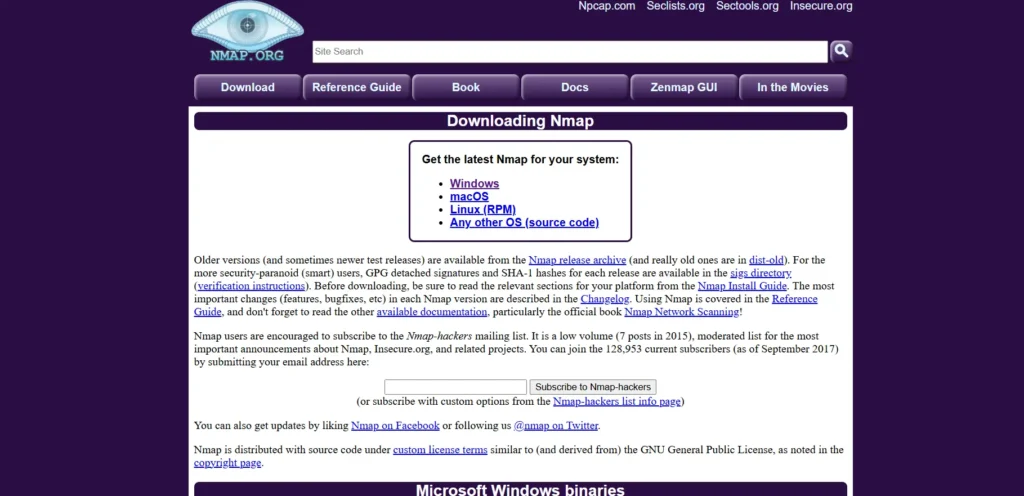Open the In the Movies tab
The image size is (1024, 496).
click(793, 87)
